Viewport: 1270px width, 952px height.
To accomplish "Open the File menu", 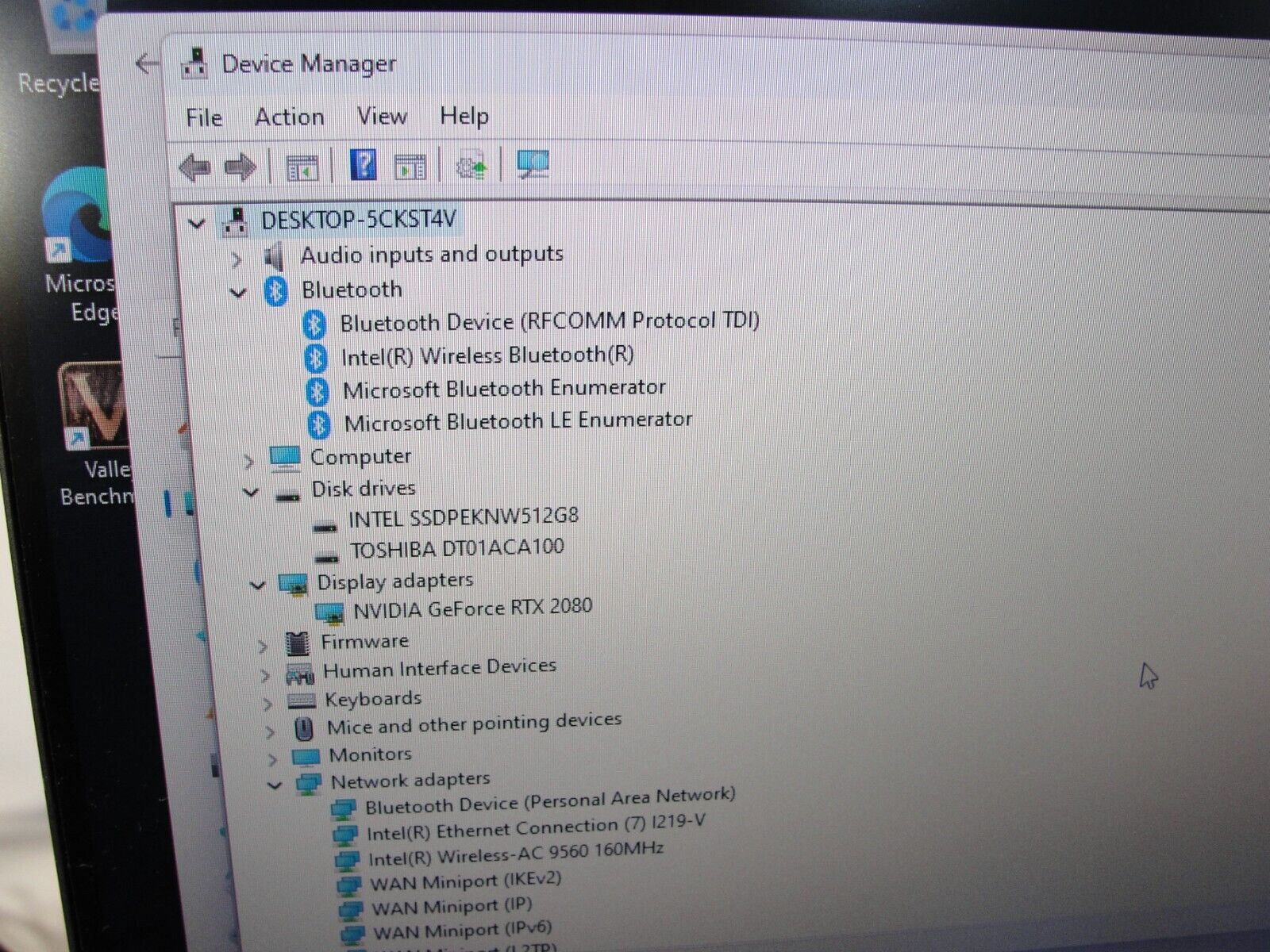I will [x=204, y=117].
